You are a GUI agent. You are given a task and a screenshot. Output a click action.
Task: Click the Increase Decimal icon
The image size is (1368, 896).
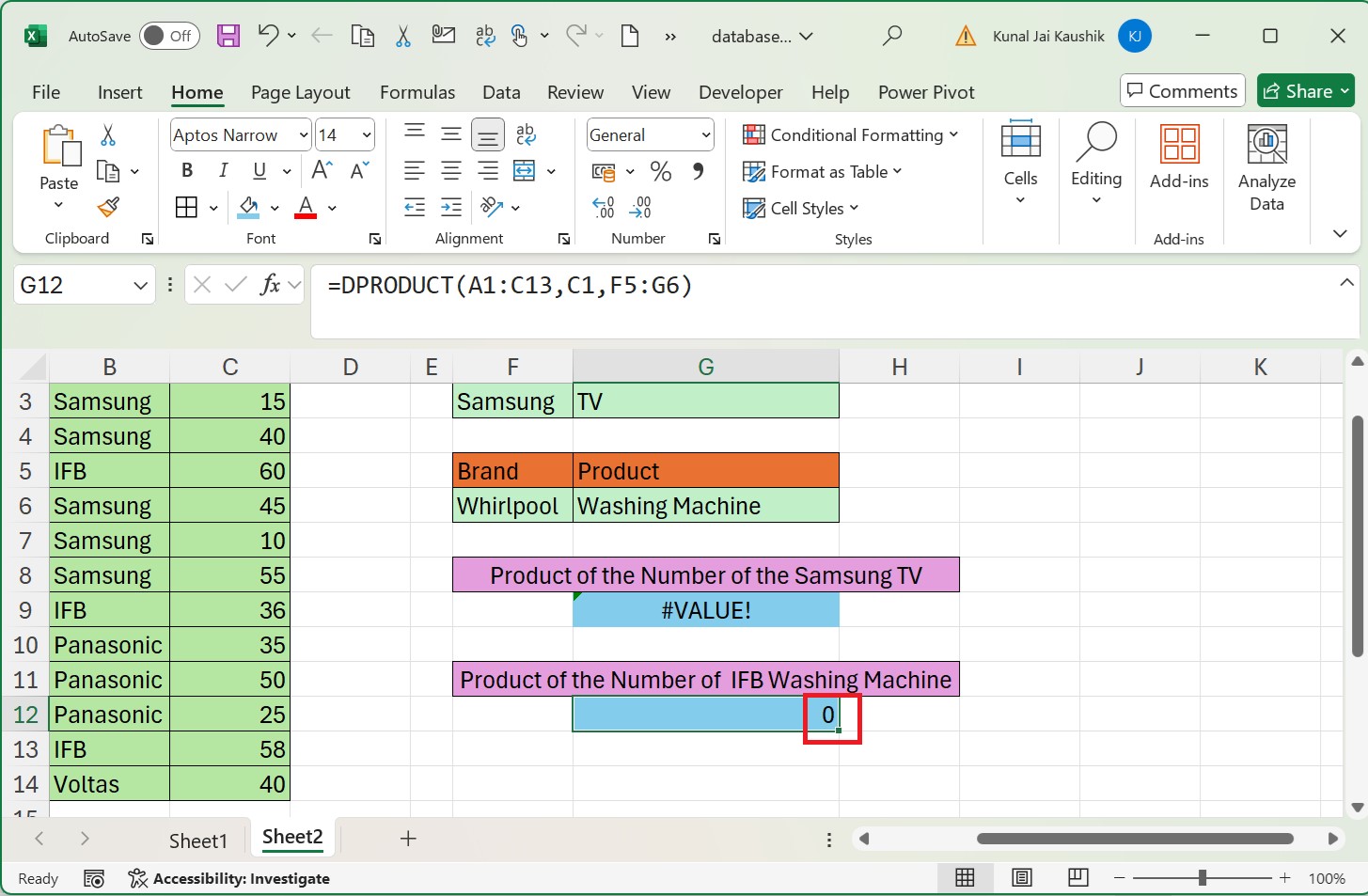(603, 207)
